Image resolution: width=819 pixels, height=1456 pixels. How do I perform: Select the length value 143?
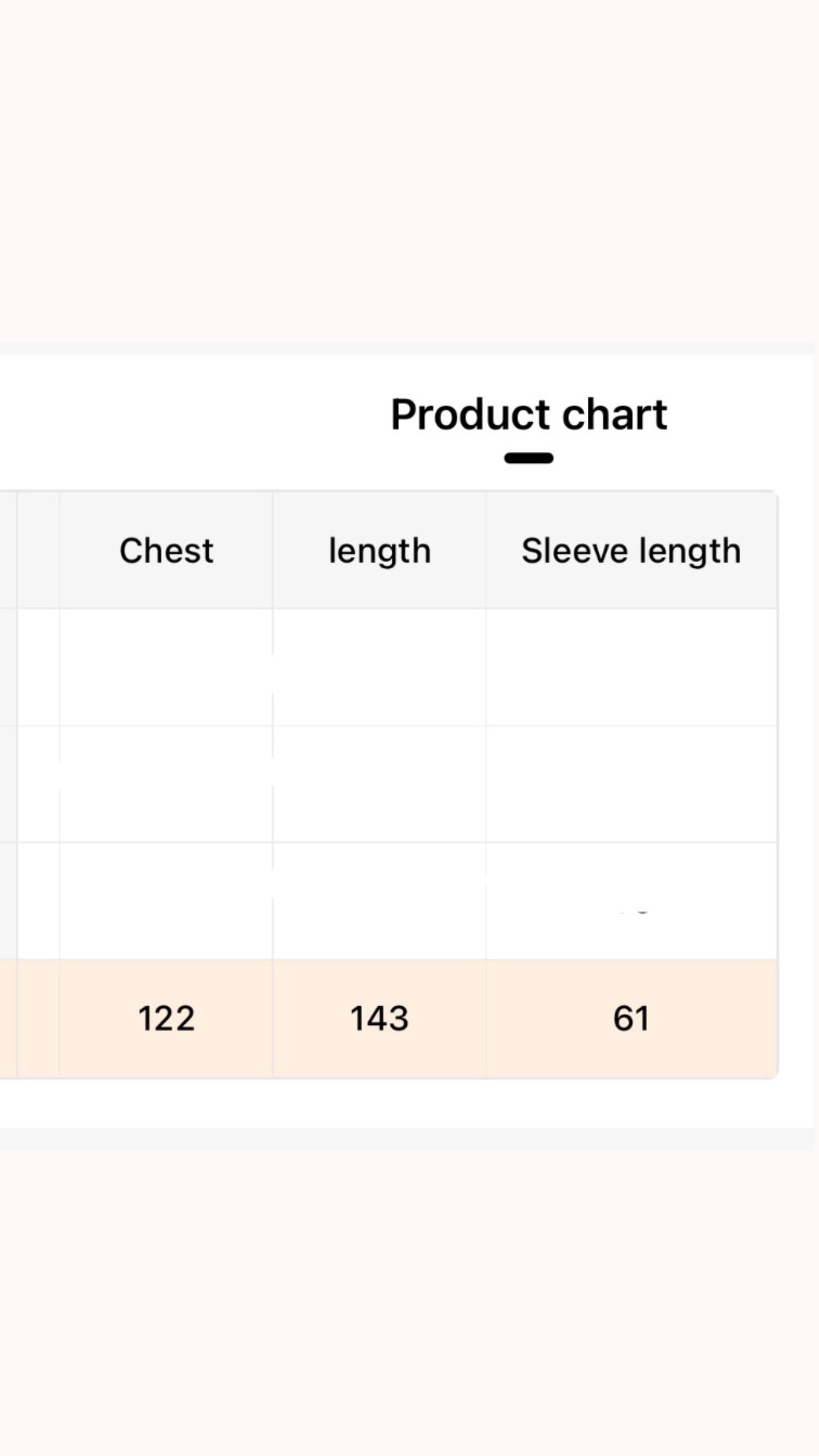(380, 1019)
